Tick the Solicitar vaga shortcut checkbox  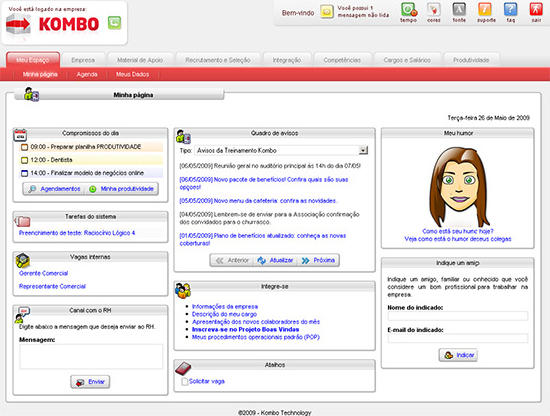185,381
